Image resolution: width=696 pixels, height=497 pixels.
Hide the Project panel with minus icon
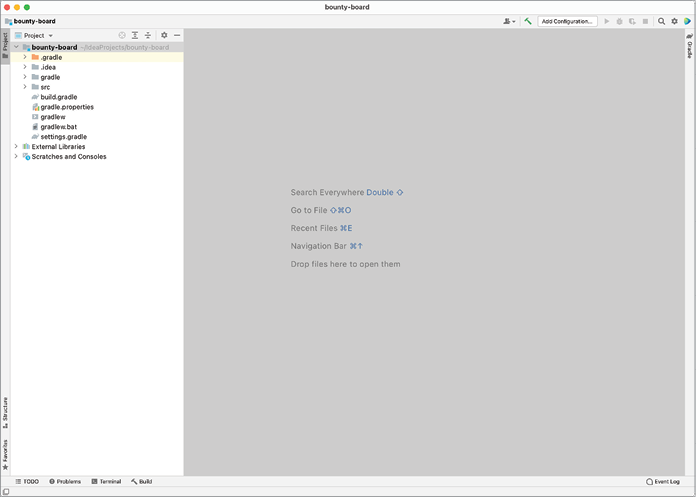point(177,35)
